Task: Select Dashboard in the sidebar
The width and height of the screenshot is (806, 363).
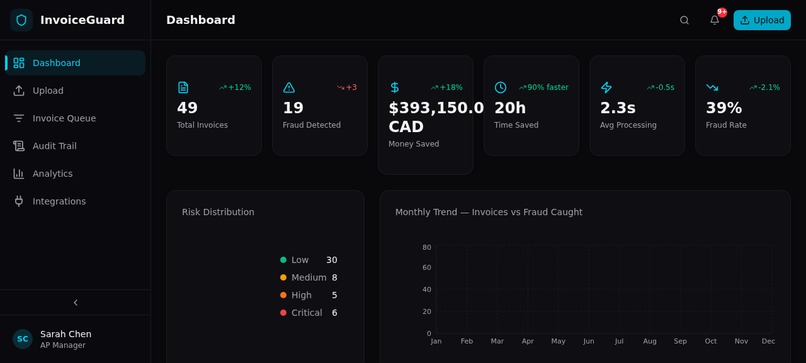Action: [x=75, y=63]
